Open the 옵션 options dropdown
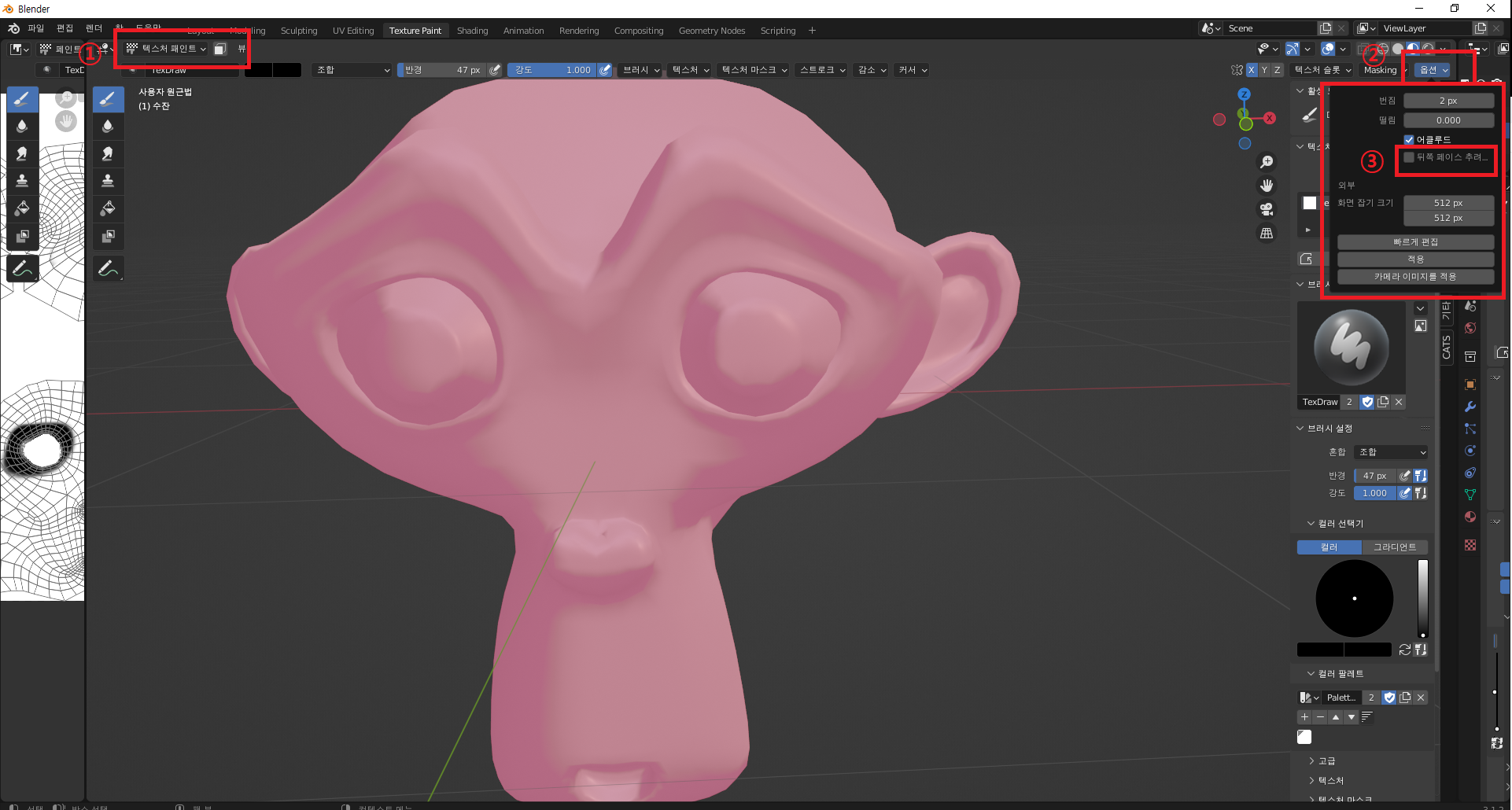 point(1433,70)
